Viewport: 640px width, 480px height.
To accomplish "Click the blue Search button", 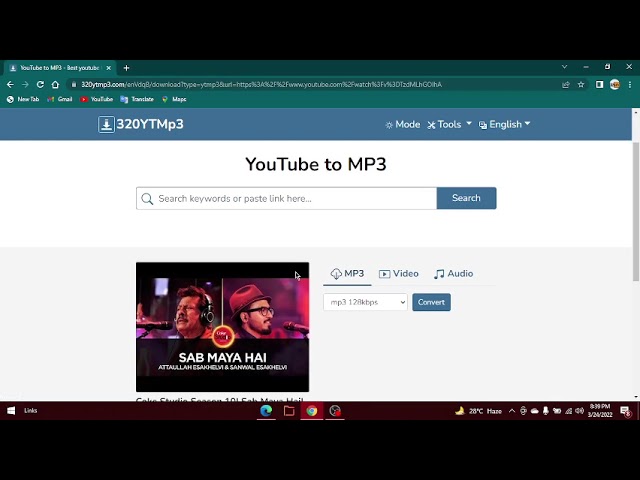I will [467, 198].
